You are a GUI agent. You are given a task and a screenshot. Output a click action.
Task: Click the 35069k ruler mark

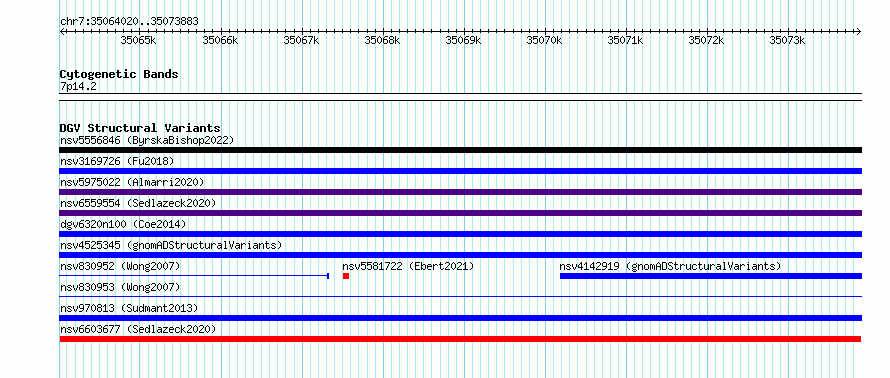click(x=463, y=41)
